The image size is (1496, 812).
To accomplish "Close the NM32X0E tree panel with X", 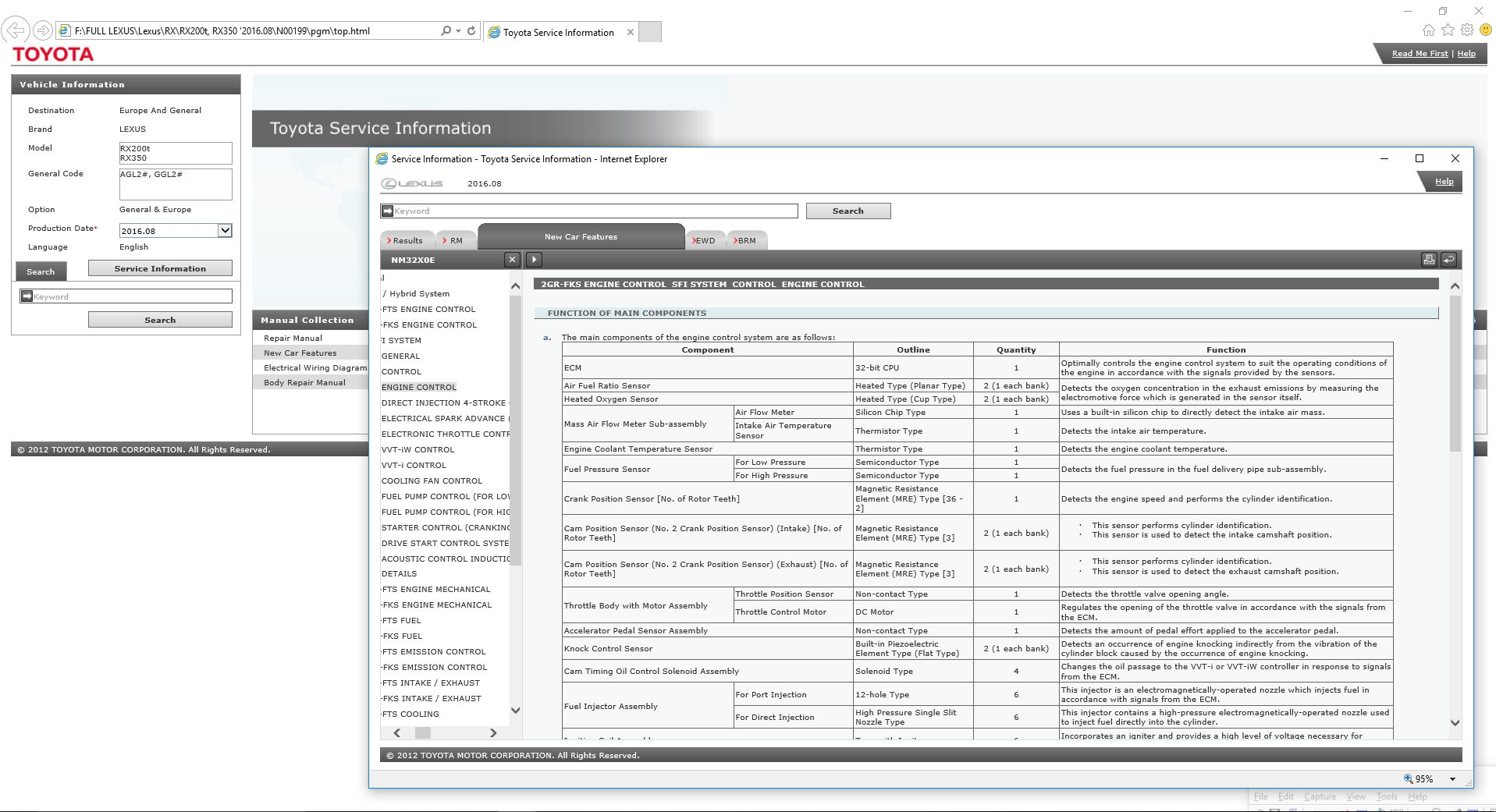I will (x=512, y=260).
